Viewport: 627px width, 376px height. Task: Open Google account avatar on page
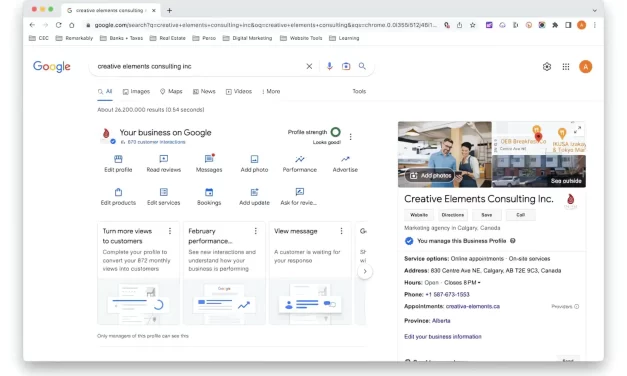click(585, 67)
